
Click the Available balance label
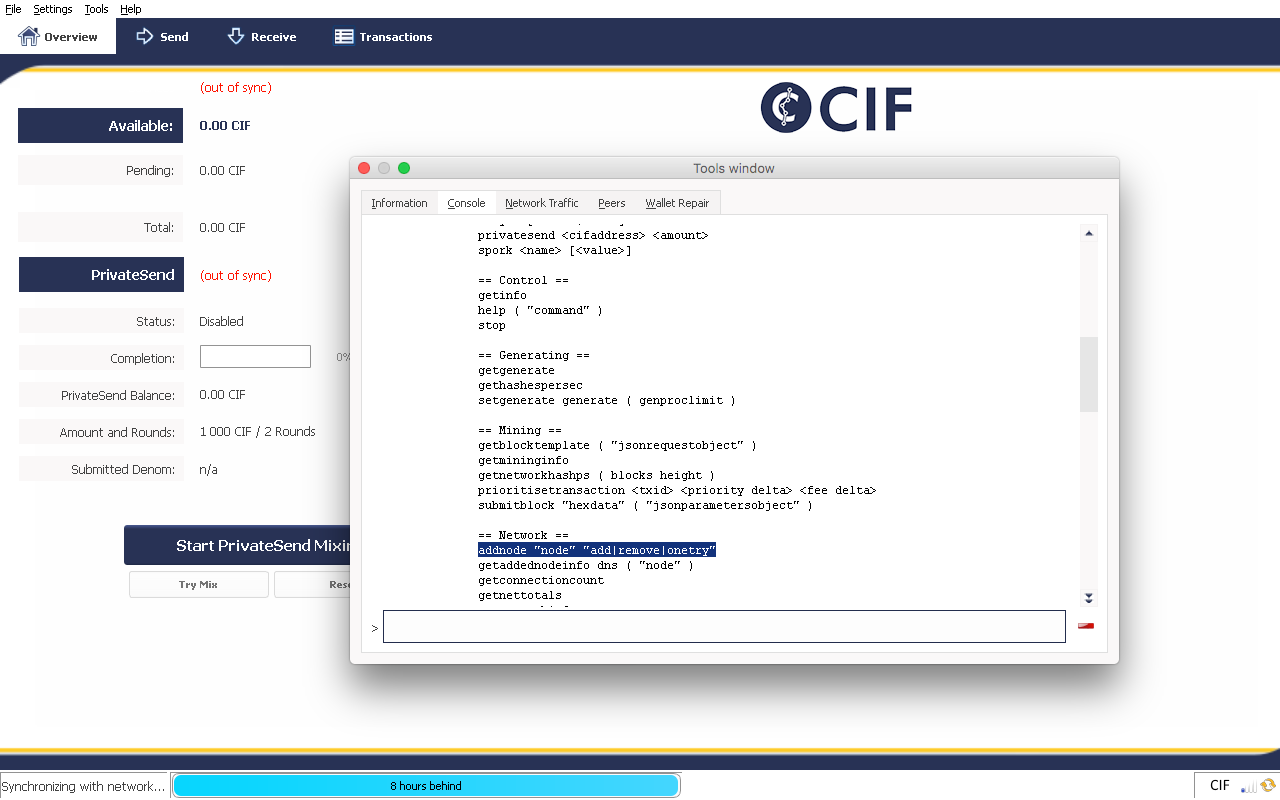pyautogui.click(x=101, y=126)
